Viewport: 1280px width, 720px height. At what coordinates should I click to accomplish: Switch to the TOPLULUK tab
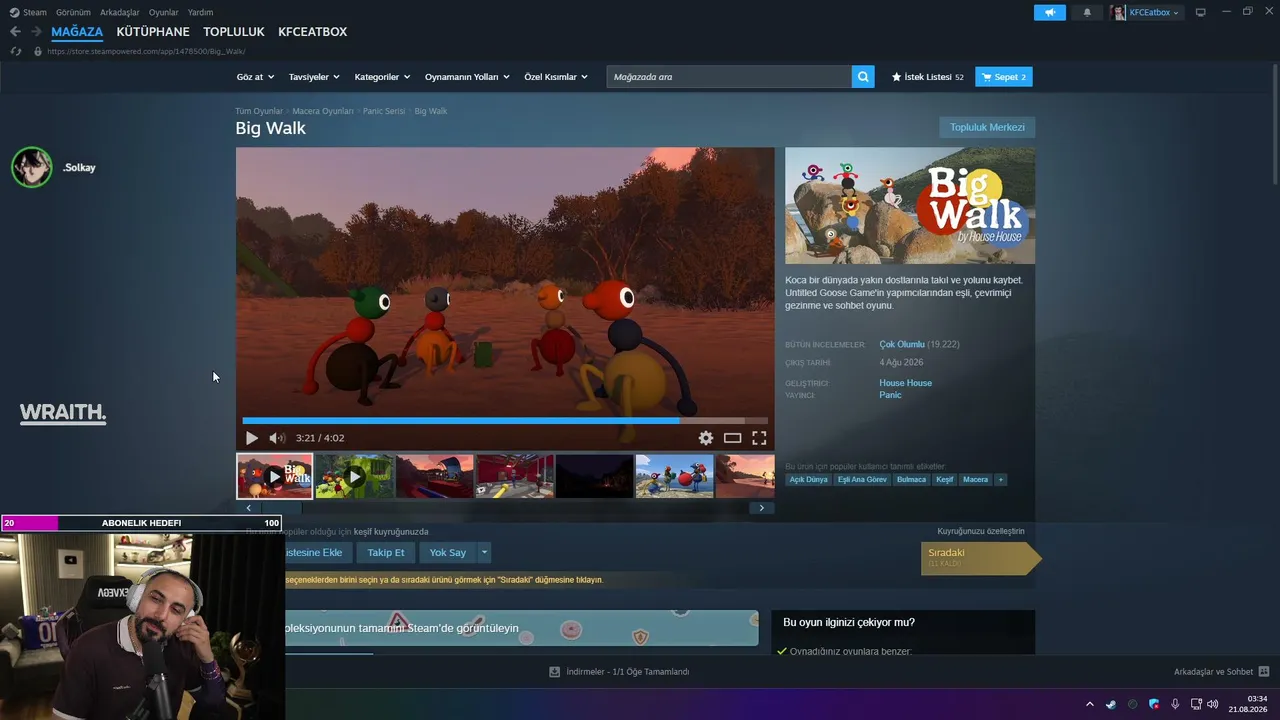click(x=234, y=32)
